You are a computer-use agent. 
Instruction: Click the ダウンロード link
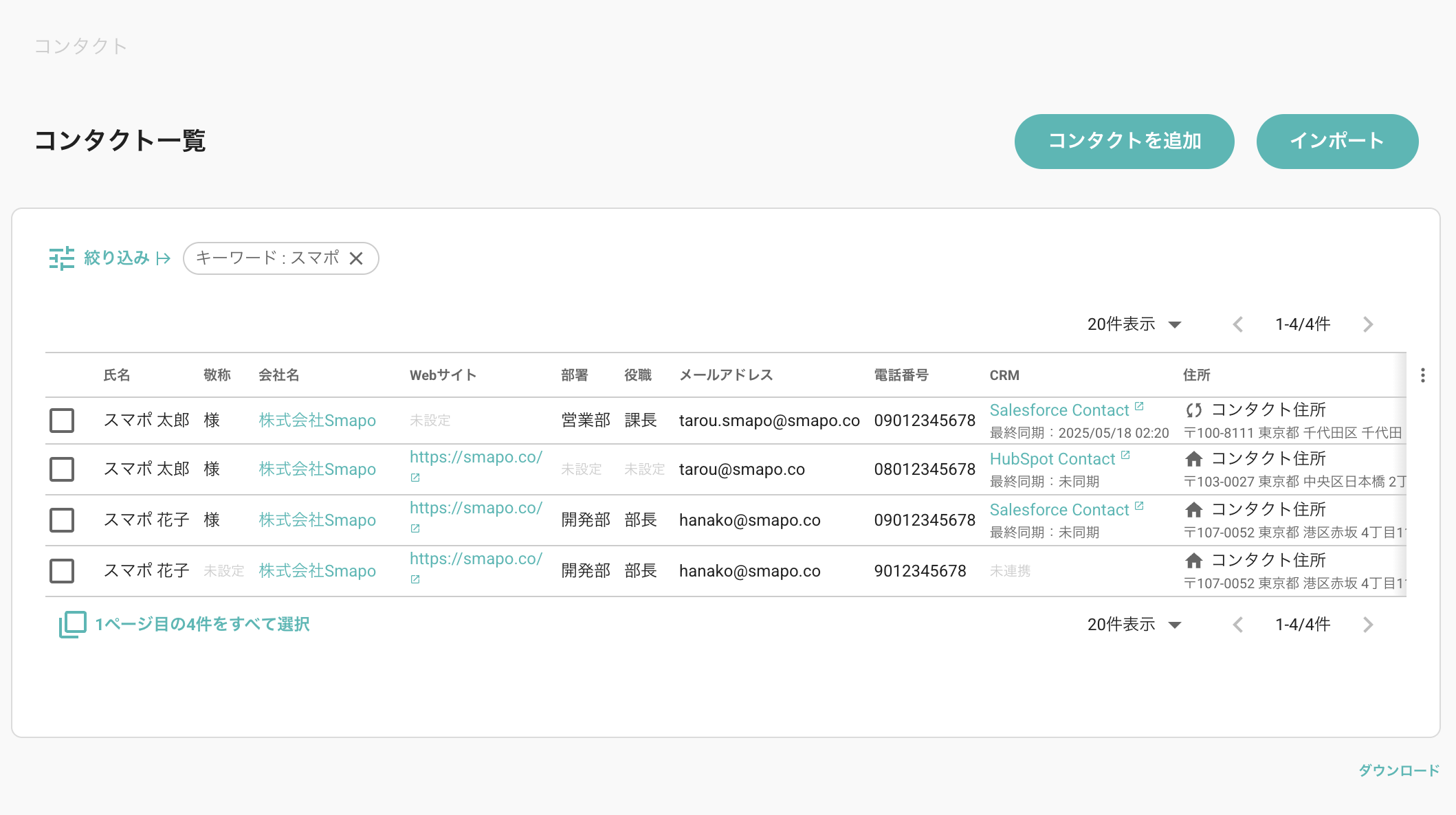[x=1399, y=770]
